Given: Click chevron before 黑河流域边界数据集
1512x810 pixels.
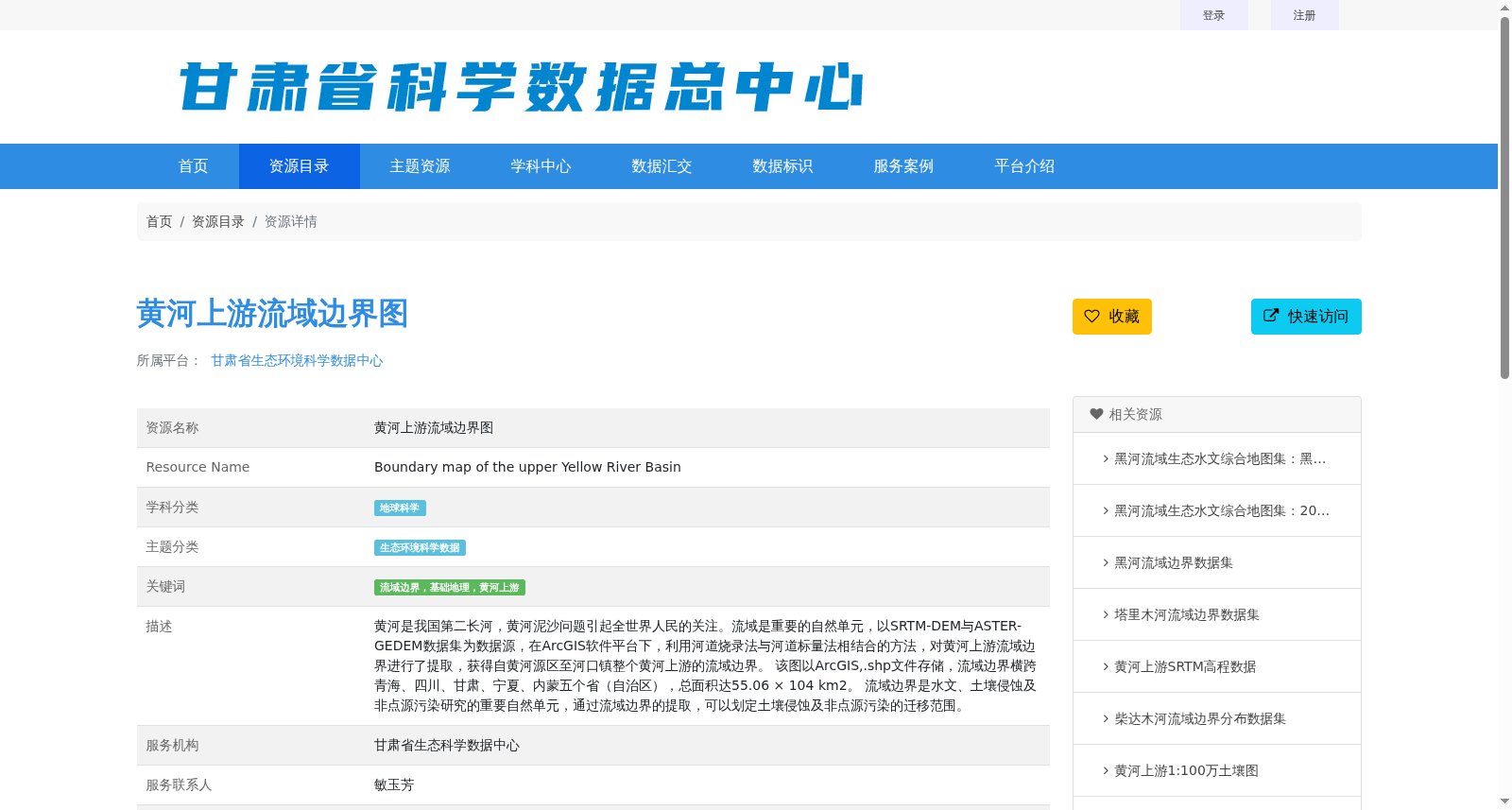Looking at the screenshot, I should 1106,562.
